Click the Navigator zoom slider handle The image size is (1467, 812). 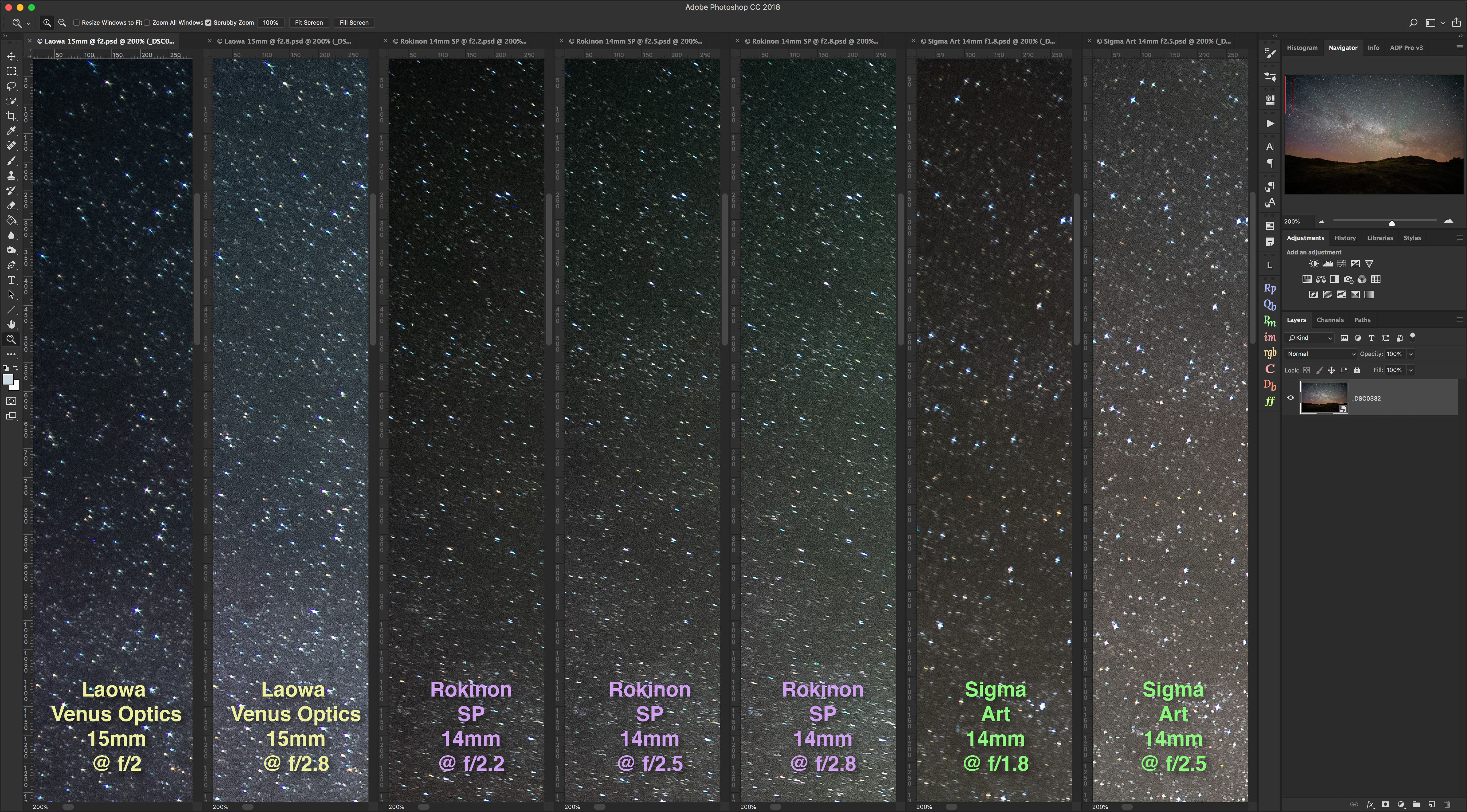pyautogui.click(x=1391, y=223)
